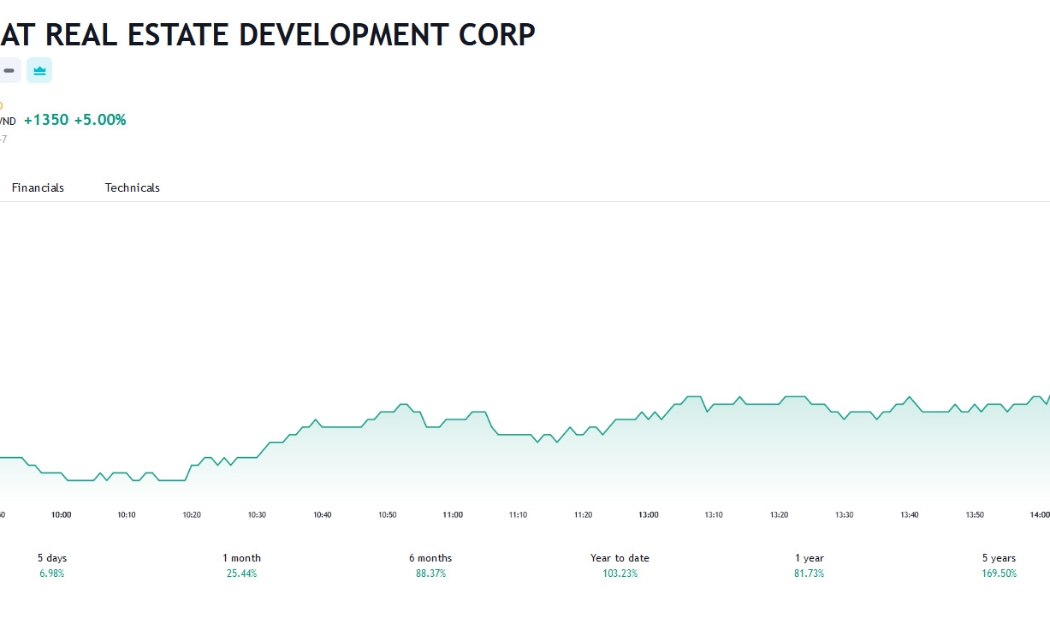
Task: Click the 25.44% monthly change value
Action: (242, 573)
